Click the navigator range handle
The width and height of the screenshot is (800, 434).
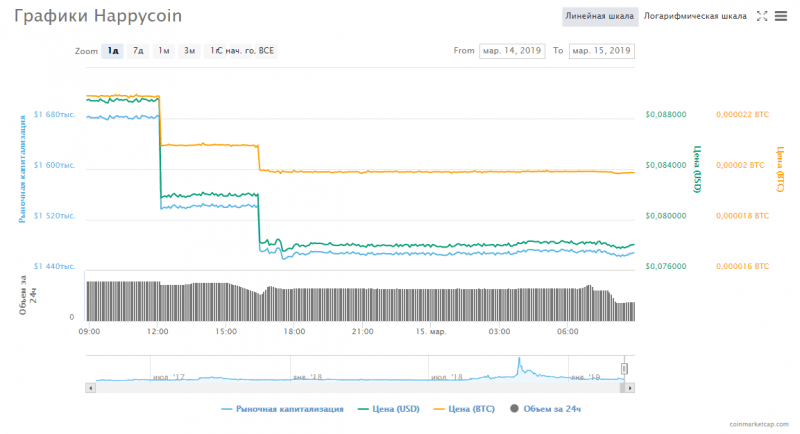point(624,368)
